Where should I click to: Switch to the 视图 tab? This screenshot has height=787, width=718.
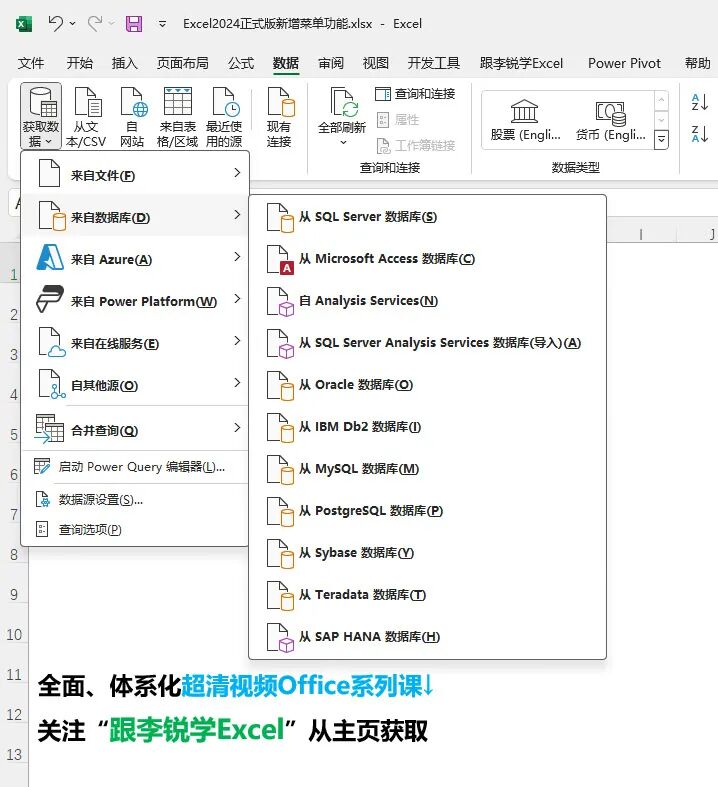tap(376, 63)
